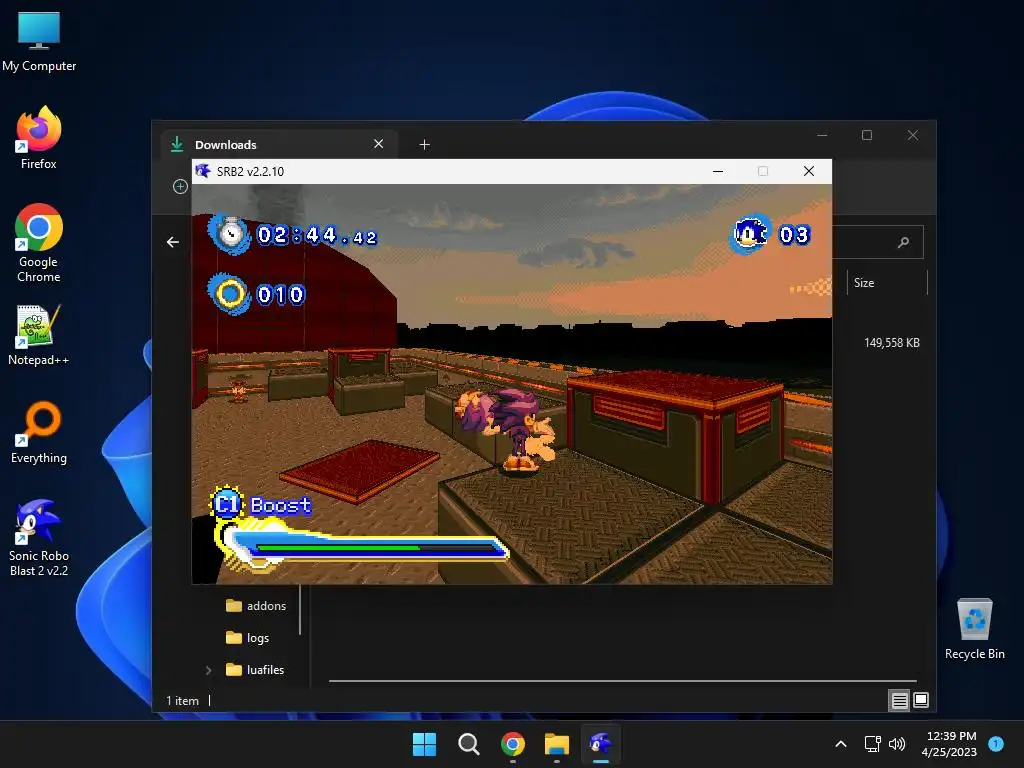Minimize the SRB2 v2.2.10 window
This screenshot has width=1024, height=768.
[718, 171]
